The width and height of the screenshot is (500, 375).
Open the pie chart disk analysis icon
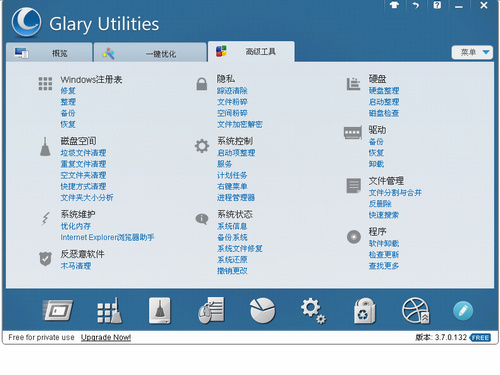(x=263, y=311)
